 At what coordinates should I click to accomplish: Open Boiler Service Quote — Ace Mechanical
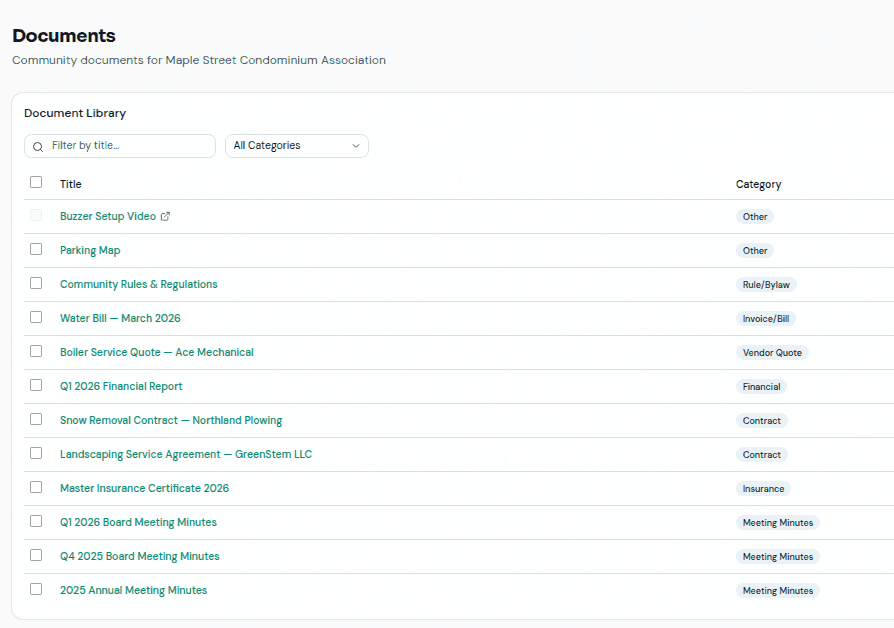click(157, 352)
